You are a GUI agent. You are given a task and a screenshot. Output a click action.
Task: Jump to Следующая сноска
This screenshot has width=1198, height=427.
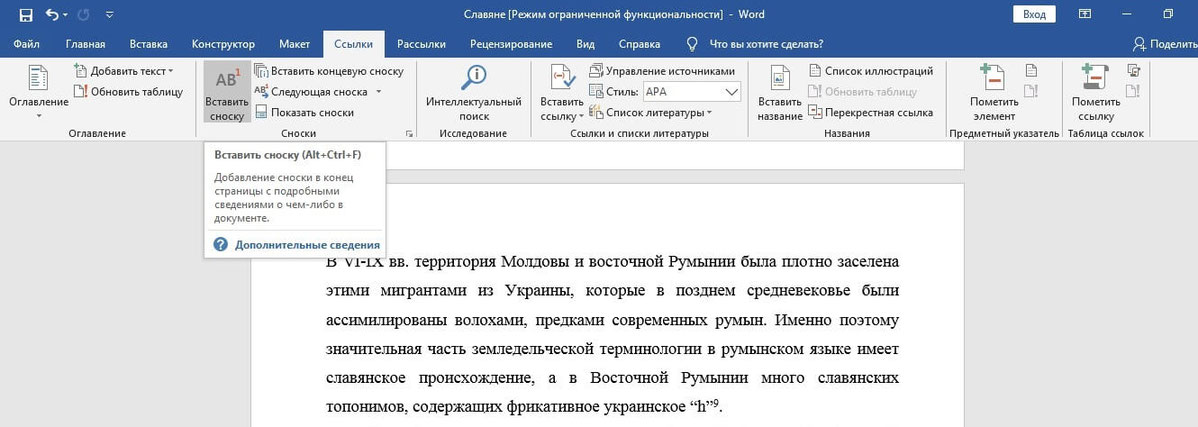tap(312, 92)
